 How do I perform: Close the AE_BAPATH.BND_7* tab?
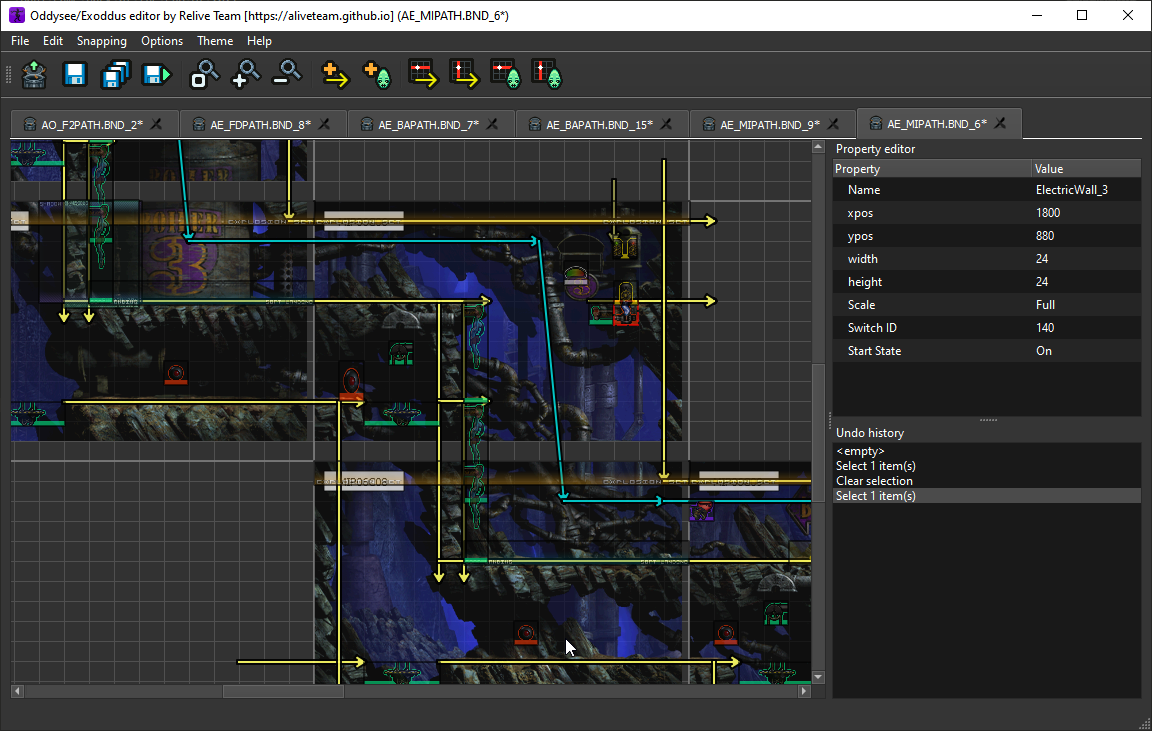(492, 124)
